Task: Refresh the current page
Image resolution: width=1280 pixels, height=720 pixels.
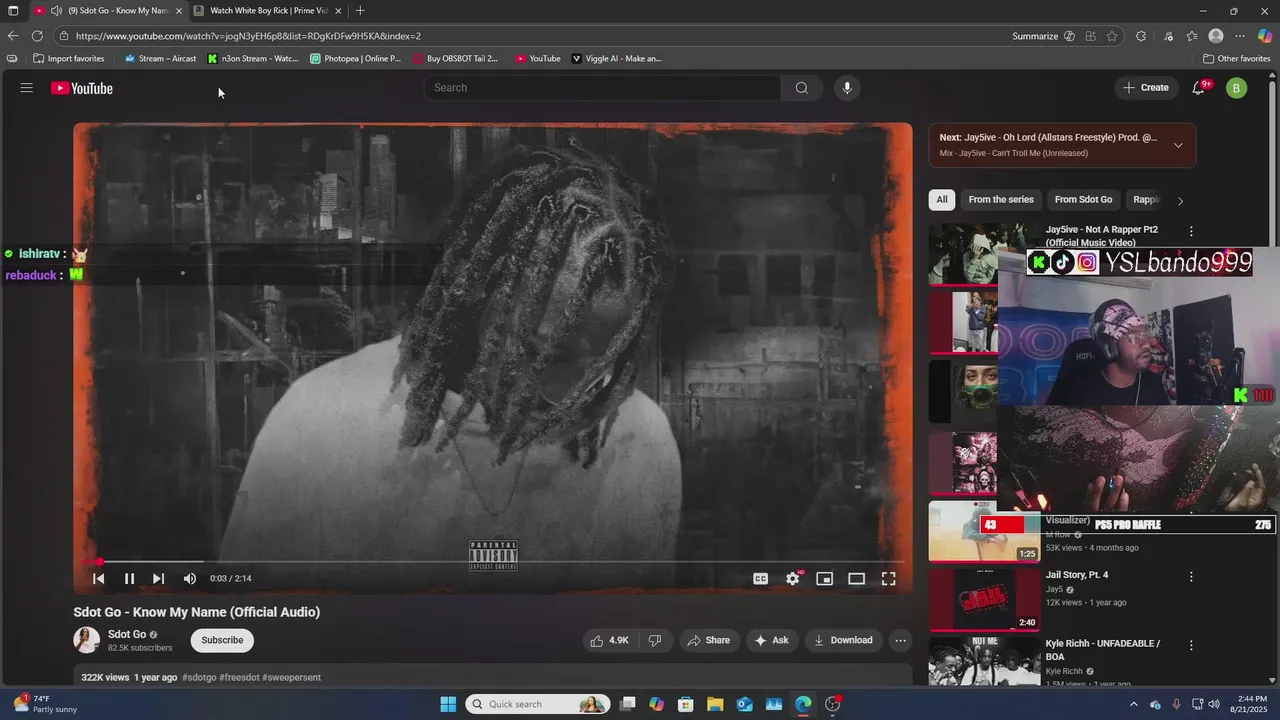Action: tap(37, 36)
